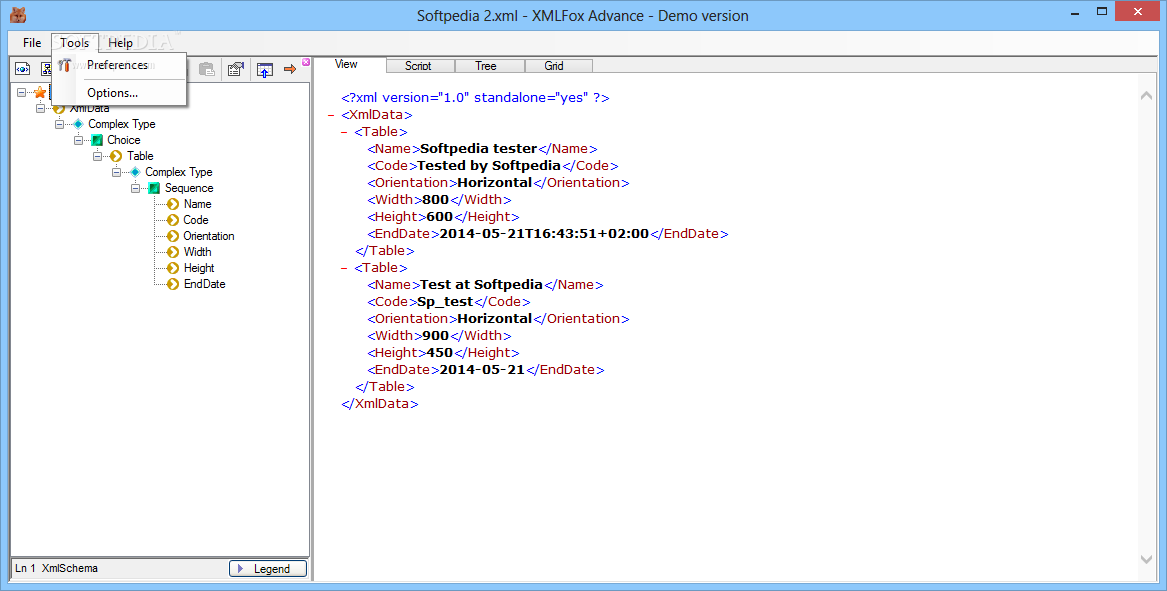The height and width of the screenshot is (591, 1167).
Task: Open Preferences from the Tools menu
Action: 117,65
